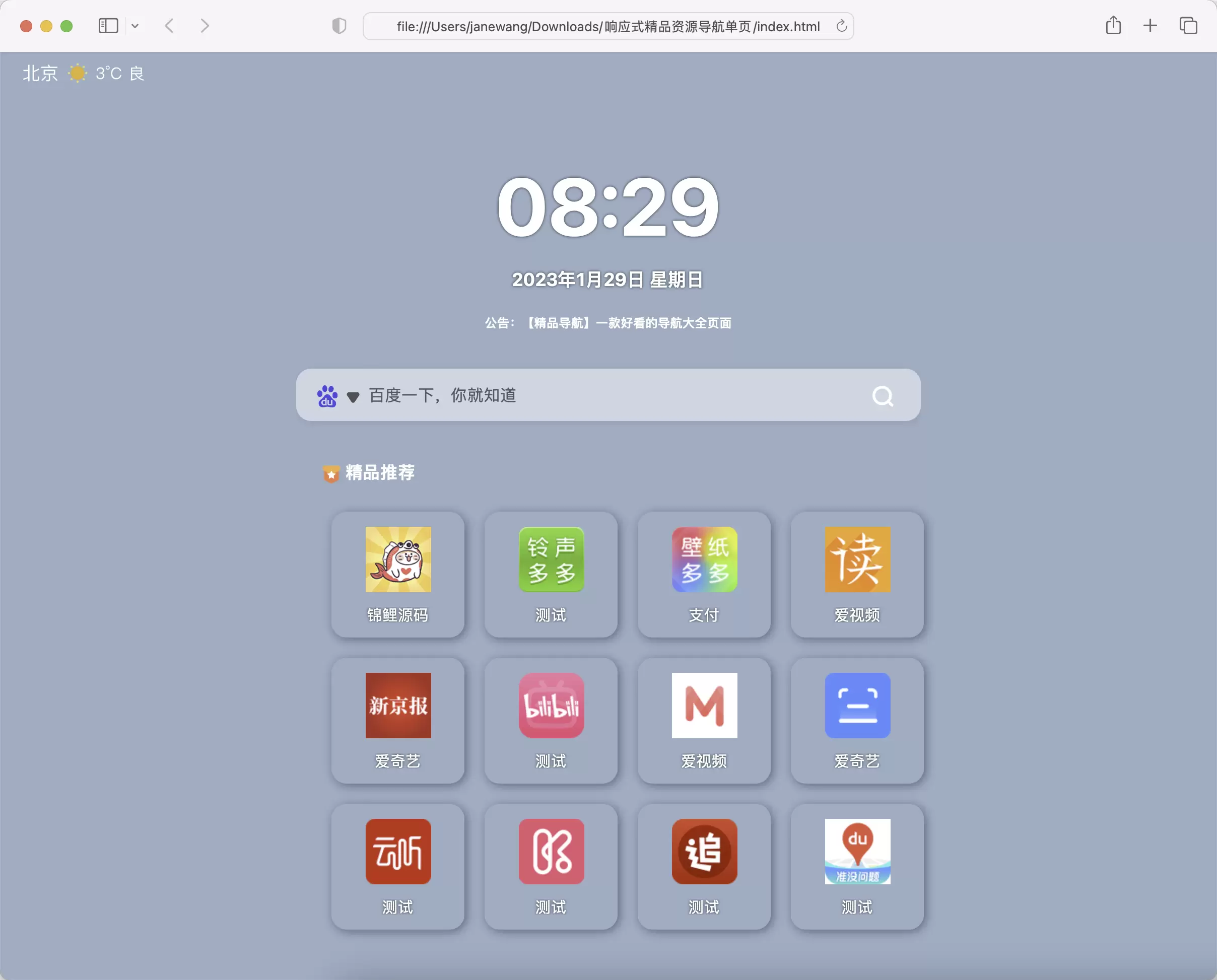Click the 公告 announcement text line
Viewport: 1217px width, 980px height.
click(x=608, y=323)
